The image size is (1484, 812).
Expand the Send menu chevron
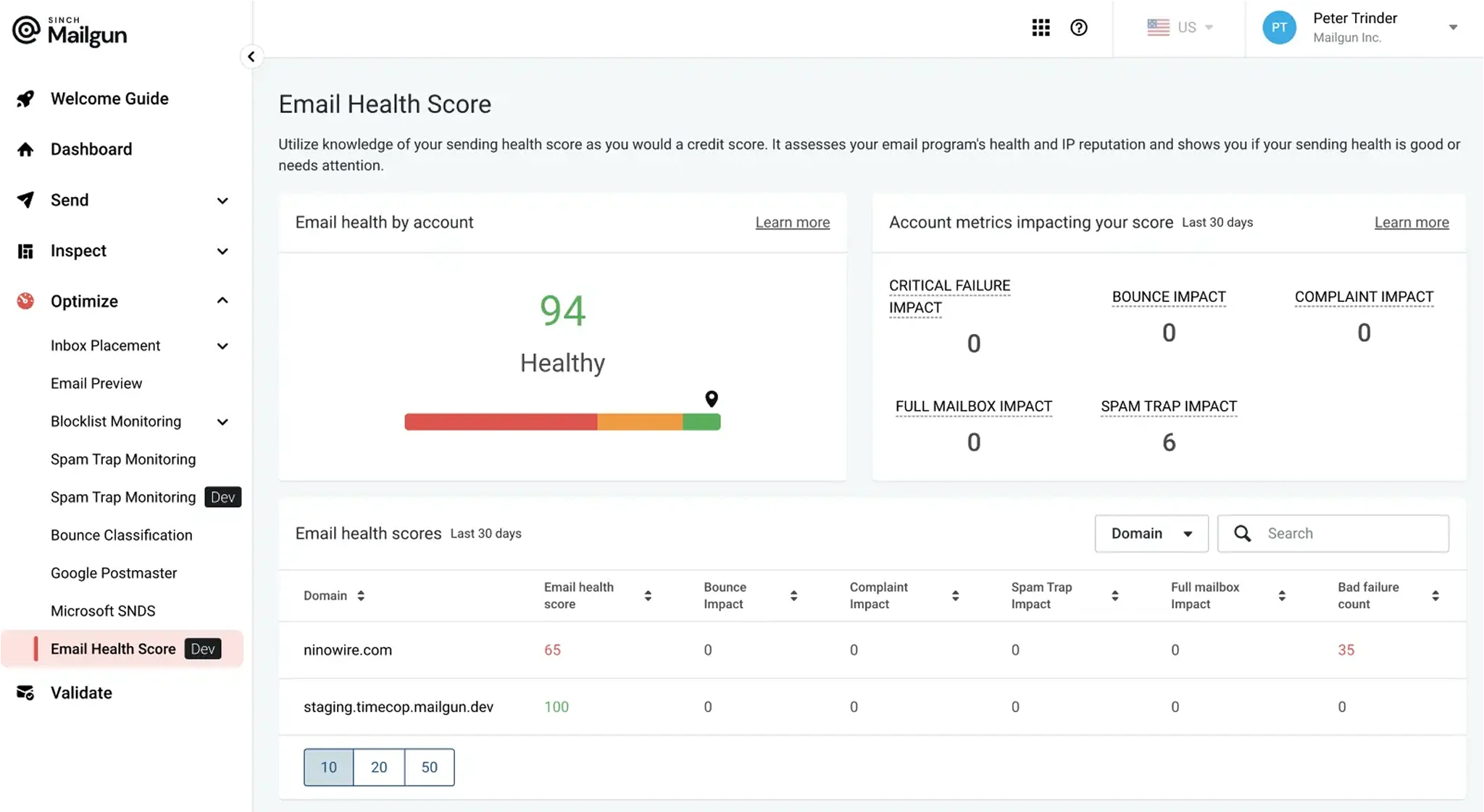pyautogui.click(x=222, y=201)
